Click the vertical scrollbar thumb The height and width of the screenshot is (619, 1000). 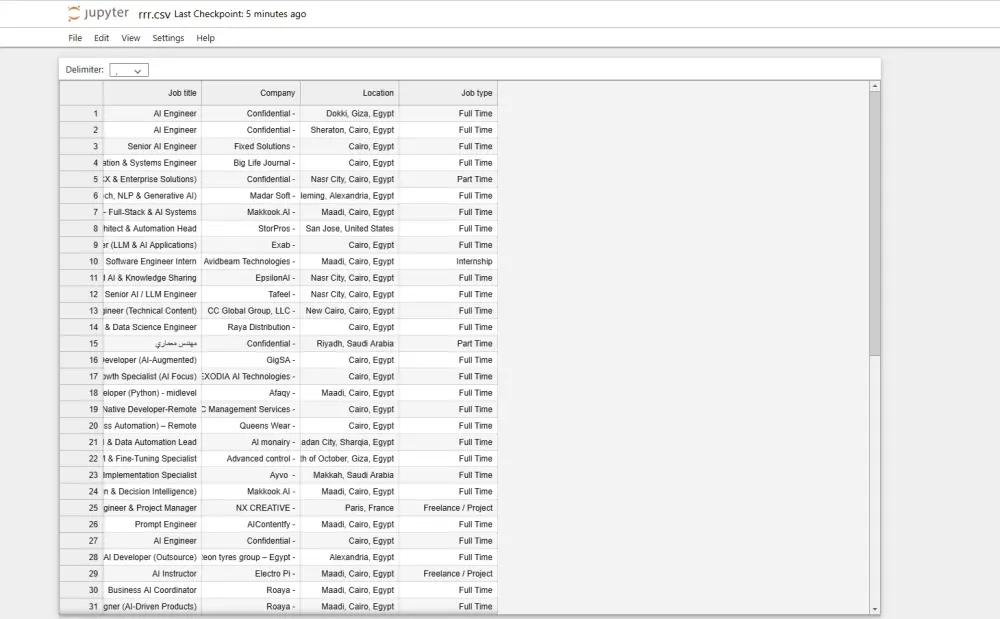875,223
